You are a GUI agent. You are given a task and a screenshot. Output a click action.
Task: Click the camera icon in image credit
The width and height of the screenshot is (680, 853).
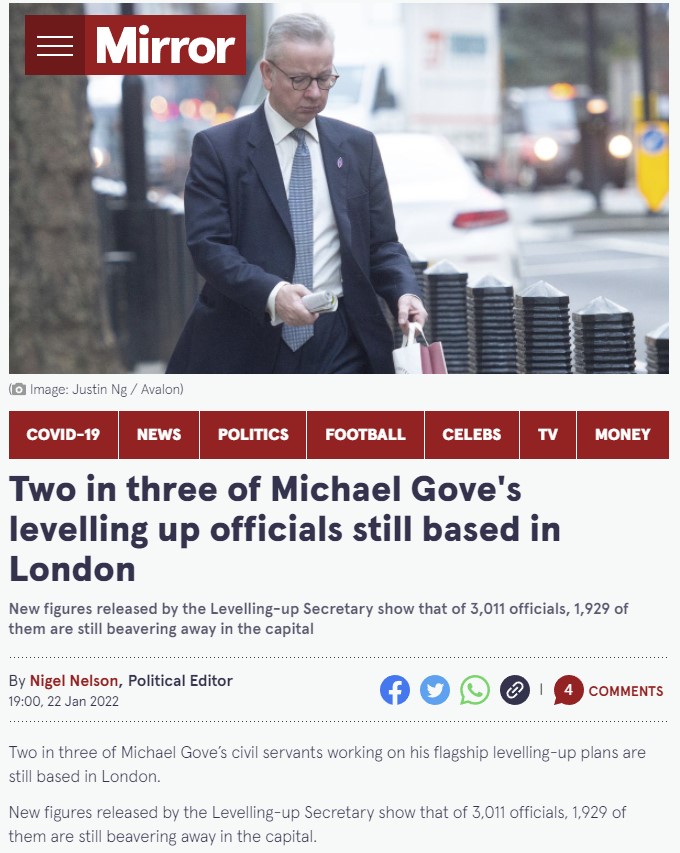[18, 390]
